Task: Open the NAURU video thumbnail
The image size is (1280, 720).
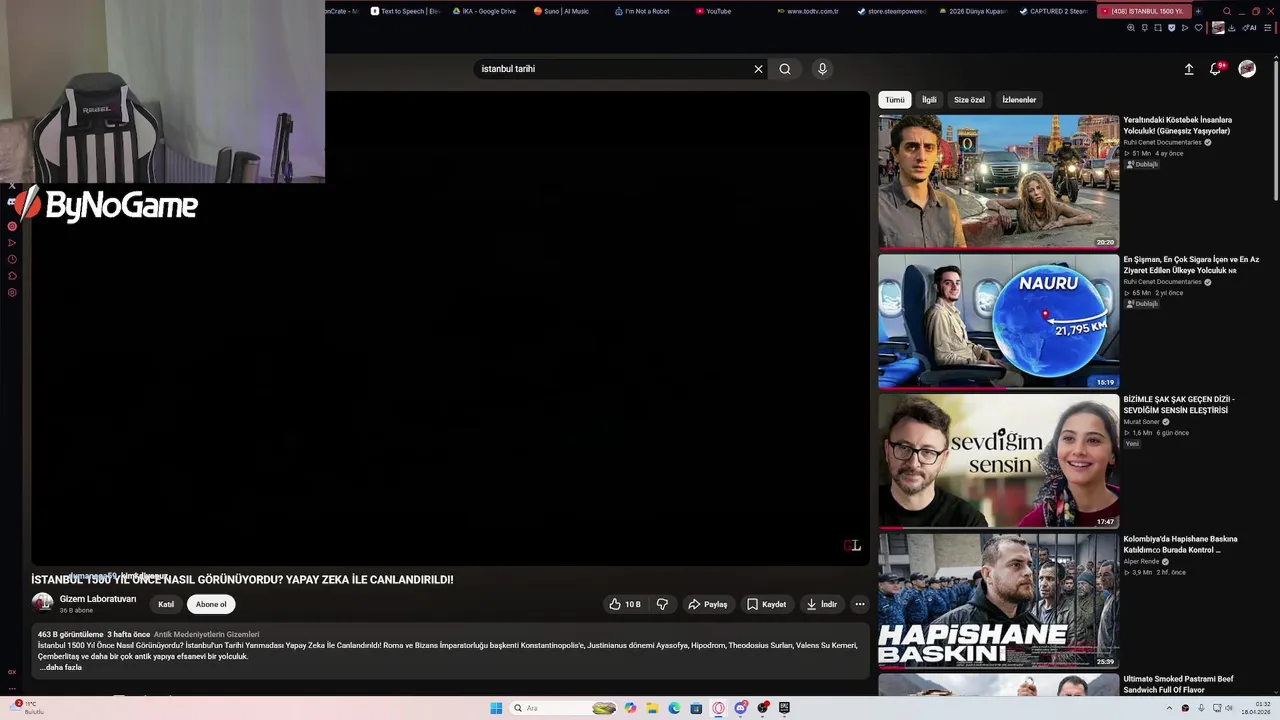Action: coord(999,321)
